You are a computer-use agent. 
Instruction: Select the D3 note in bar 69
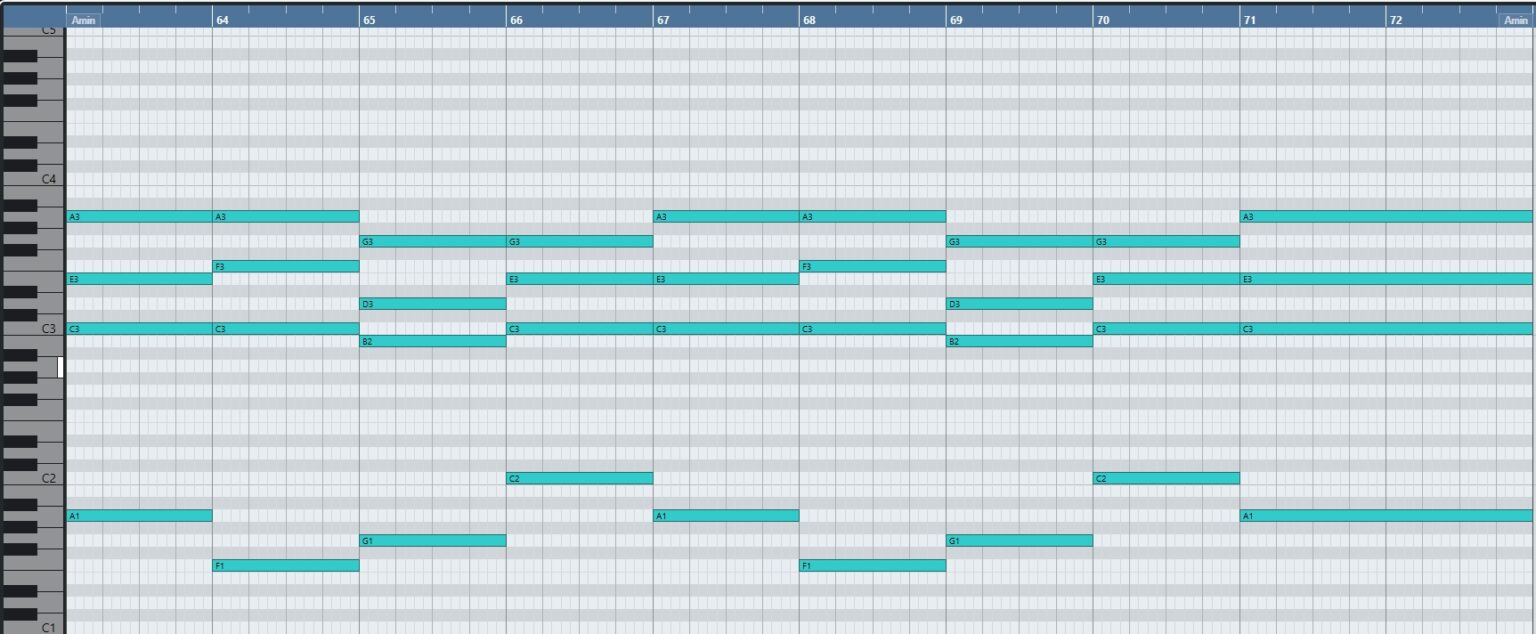click(x=1019, y=304)
